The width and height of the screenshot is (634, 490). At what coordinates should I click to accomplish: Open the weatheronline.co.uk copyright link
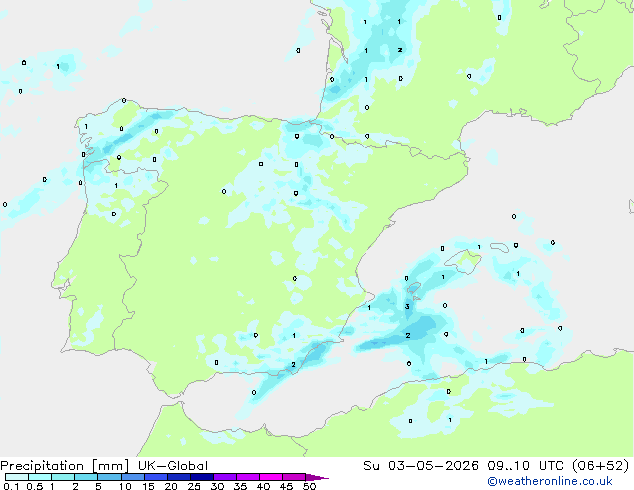click(x=550, y=481)
